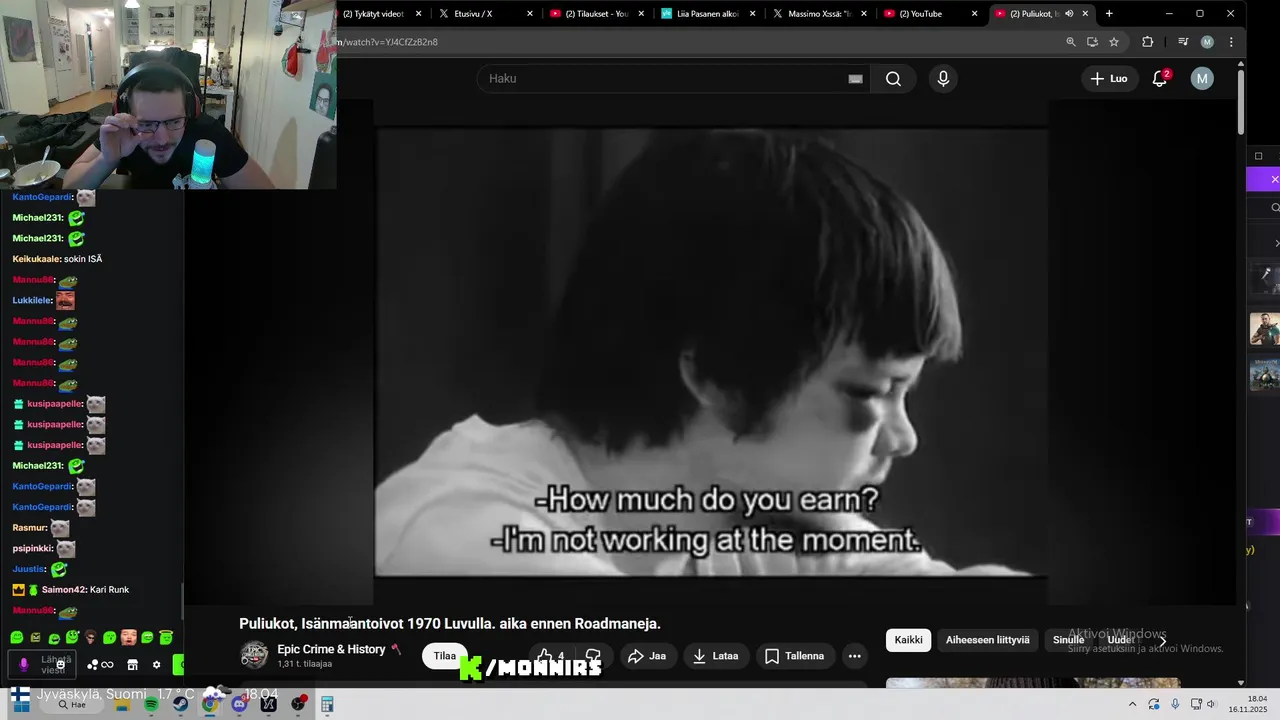Open YouTube notifications bell
The width and height of the screenshot is (1280, 720).
(1160, 79)
